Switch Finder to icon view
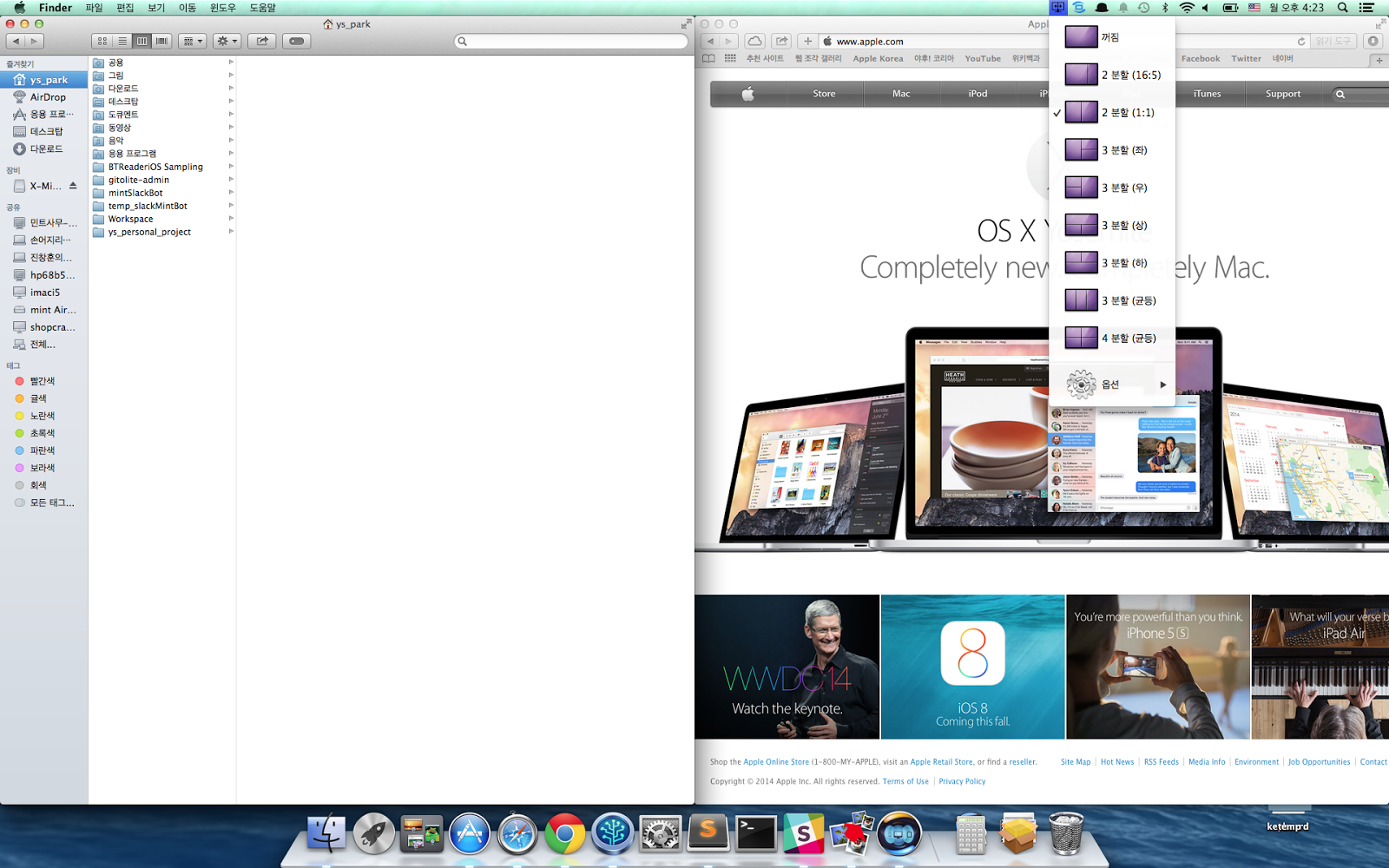The width and height of the screenshot is (1389, 868). [102, 41]
